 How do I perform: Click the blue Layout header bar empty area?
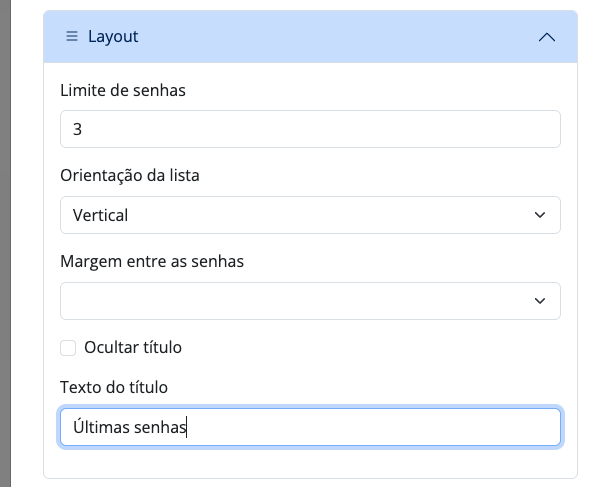tap(330, 37)
